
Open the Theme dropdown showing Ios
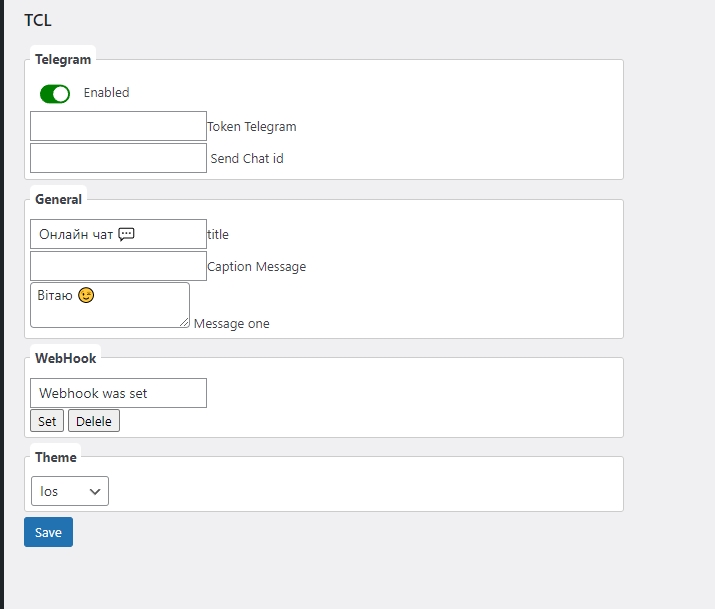70,491
